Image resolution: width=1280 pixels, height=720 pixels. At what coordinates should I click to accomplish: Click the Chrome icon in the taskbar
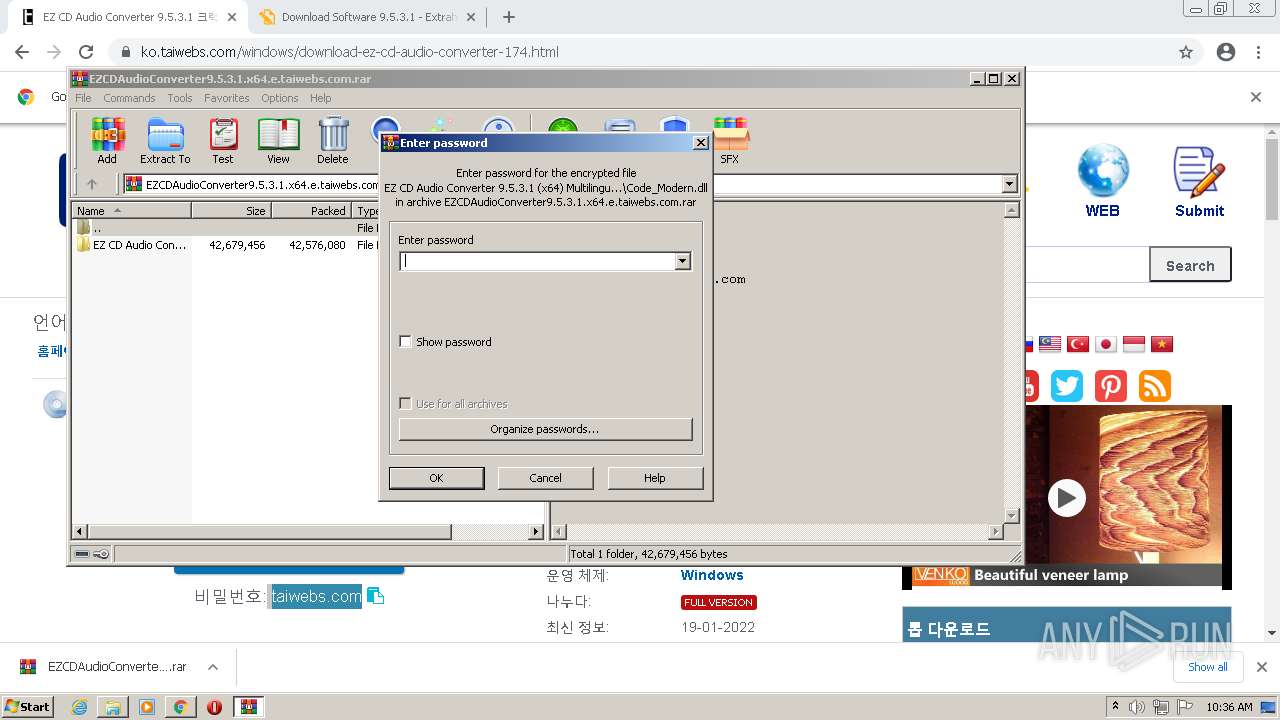pos(180,707)
